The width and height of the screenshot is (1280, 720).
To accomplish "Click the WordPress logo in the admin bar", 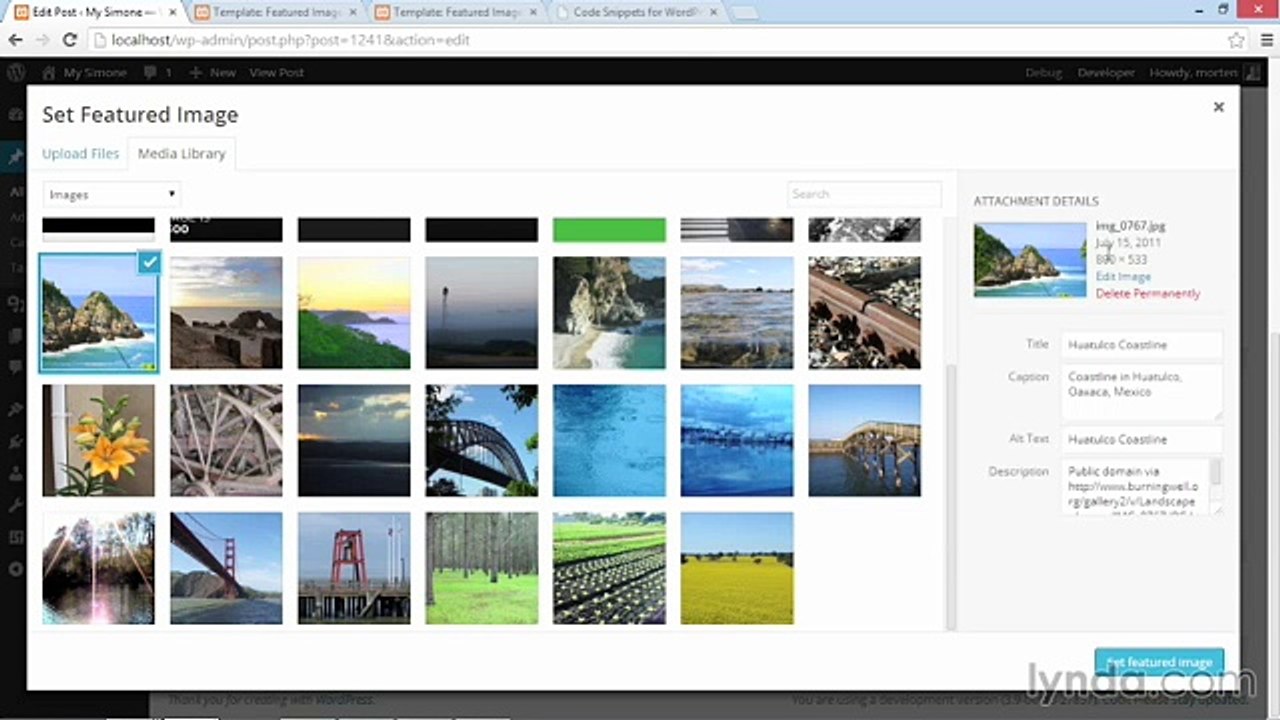I will [x=15, y=72].
